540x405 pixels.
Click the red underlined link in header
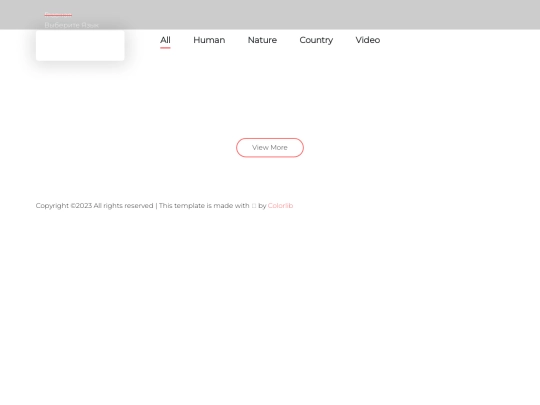(58, 14)
